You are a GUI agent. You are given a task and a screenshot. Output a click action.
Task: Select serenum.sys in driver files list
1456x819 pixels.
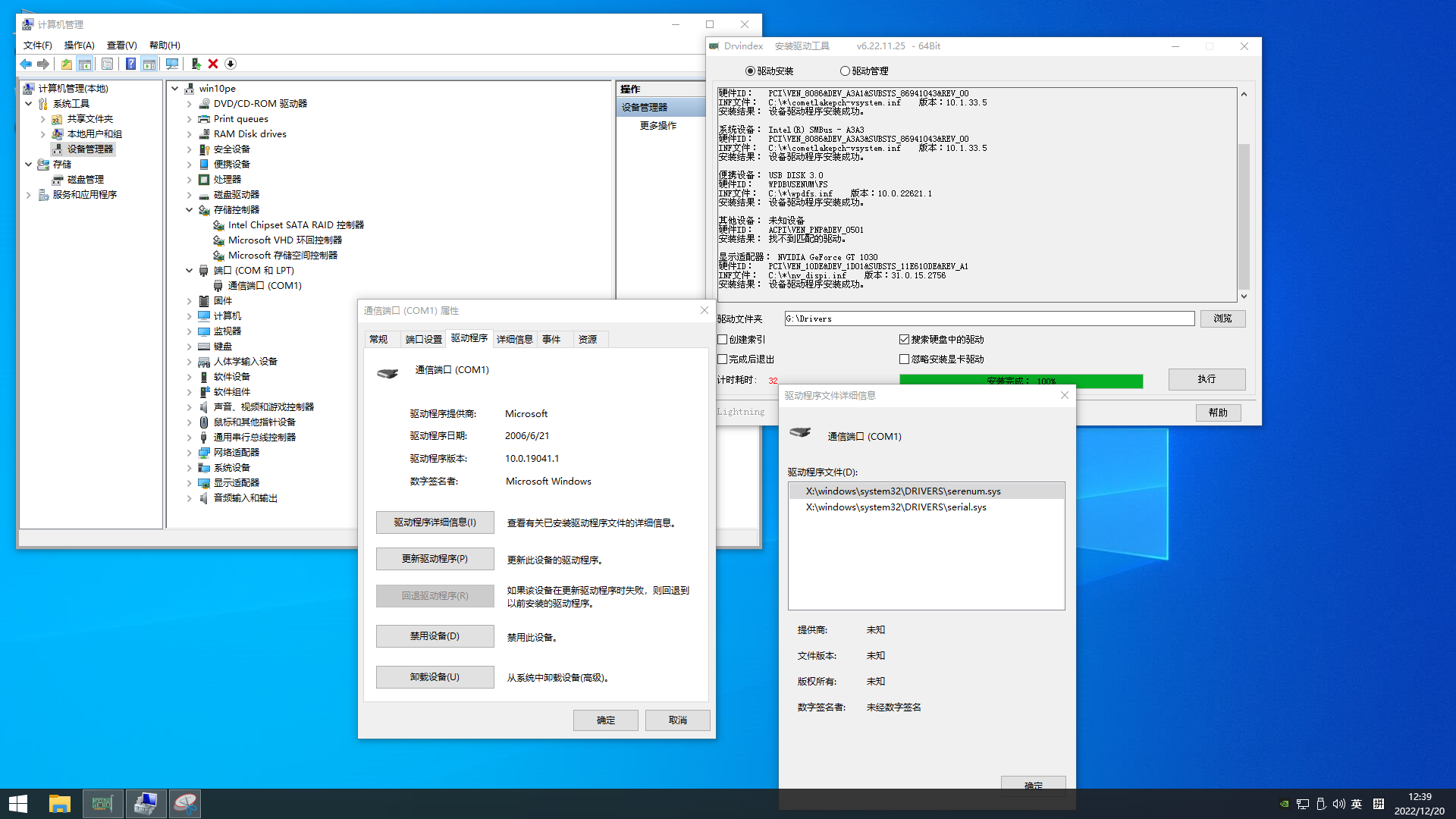[x=926, y=491]
